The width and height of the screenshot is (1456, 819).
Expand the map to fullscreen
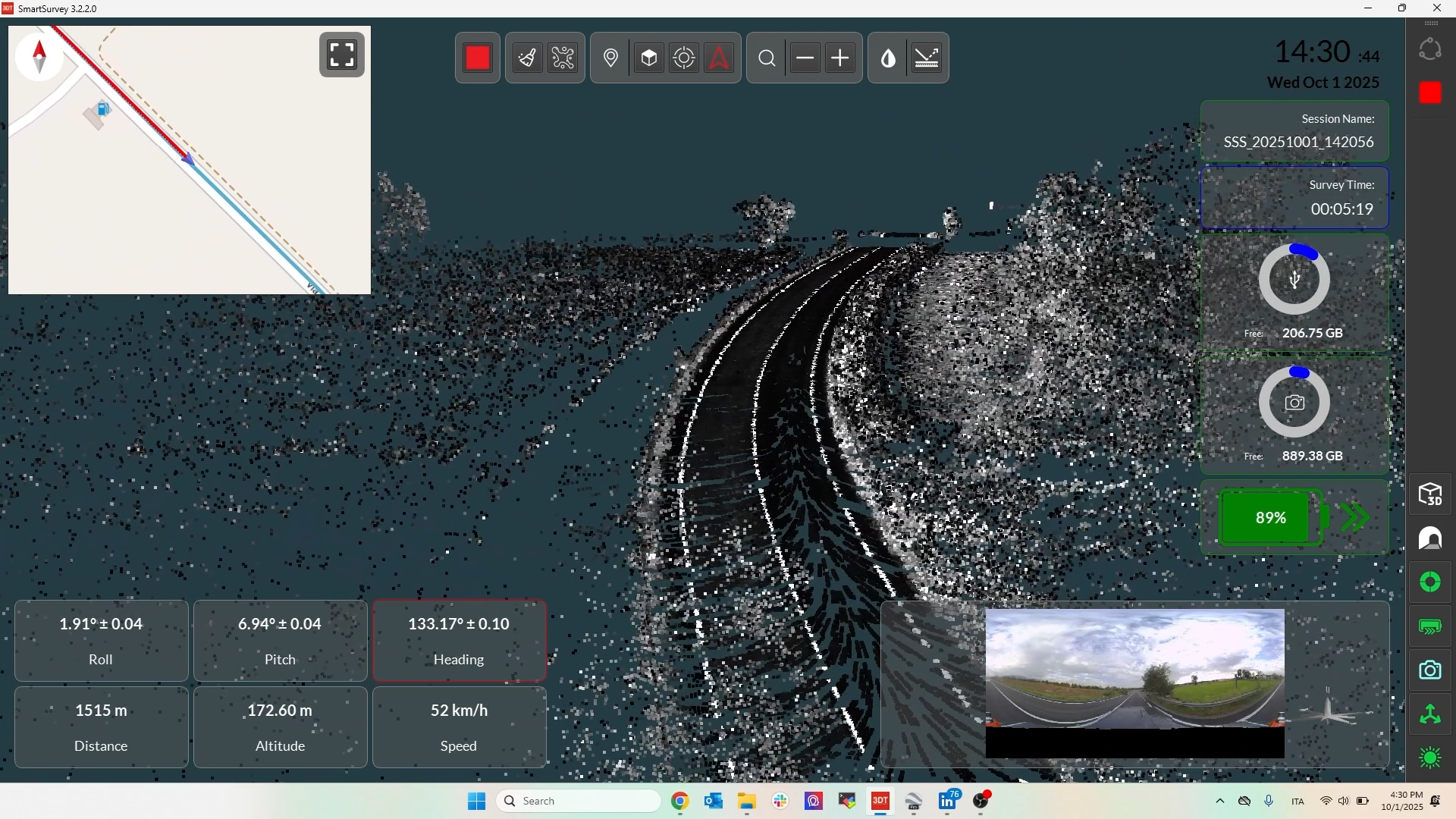click(342, 55)
